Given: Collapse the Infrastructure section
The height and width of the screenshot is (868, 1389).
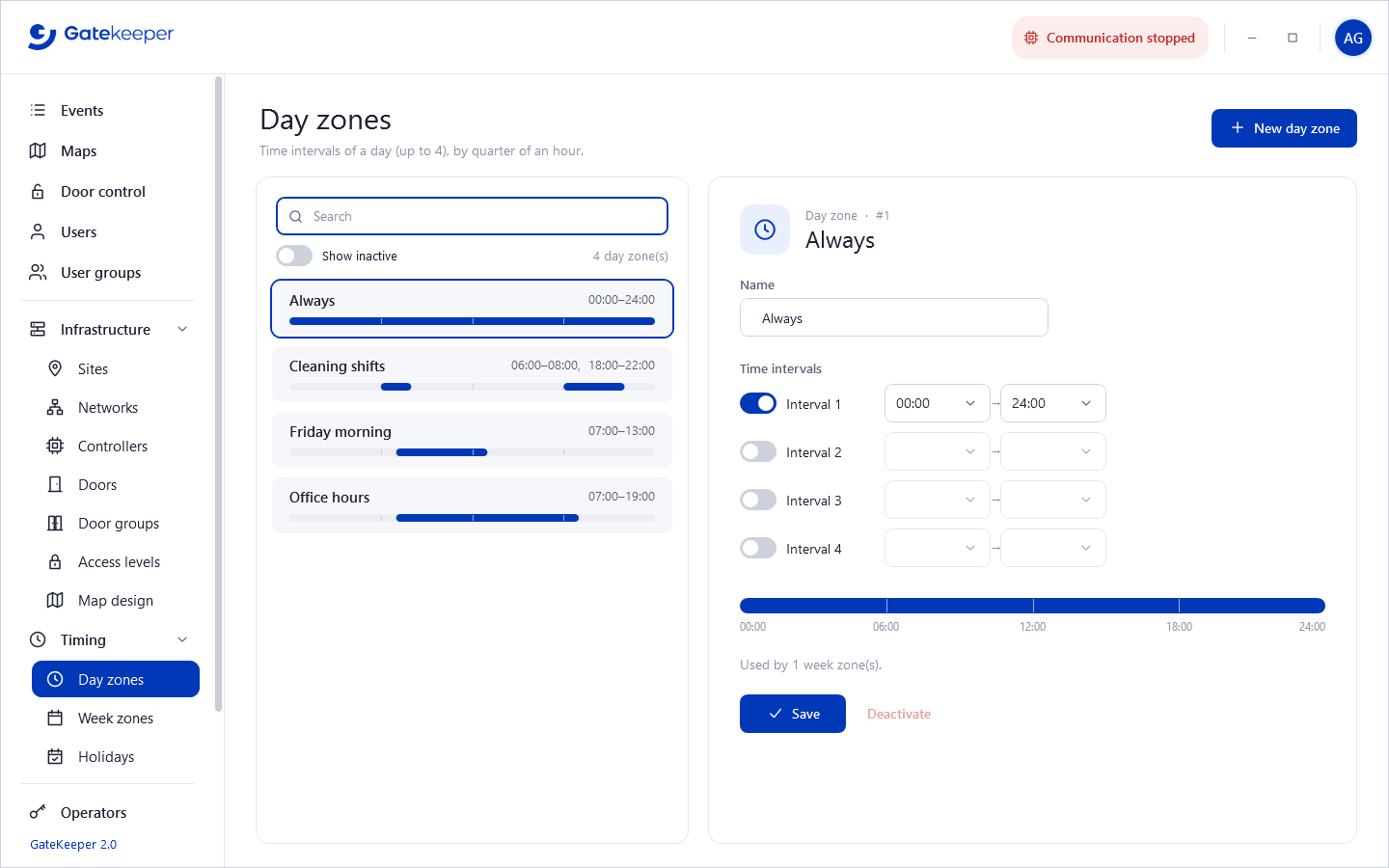Looking at the screenshot, I should pos(182,329).
